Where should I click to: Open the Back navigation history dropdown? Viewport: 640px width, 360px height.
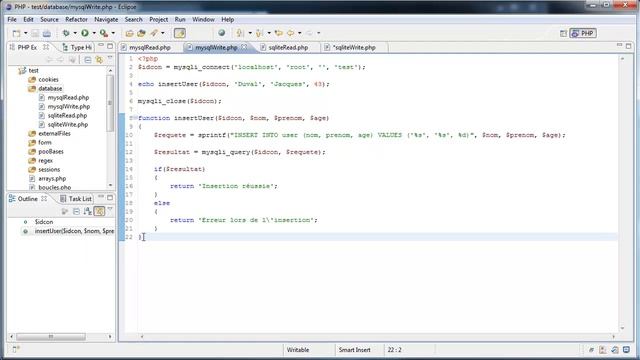point(300,33)
